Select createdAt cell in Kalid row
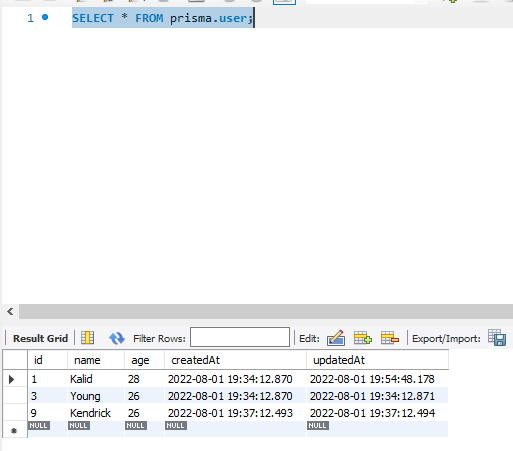 tap(235, 379)
